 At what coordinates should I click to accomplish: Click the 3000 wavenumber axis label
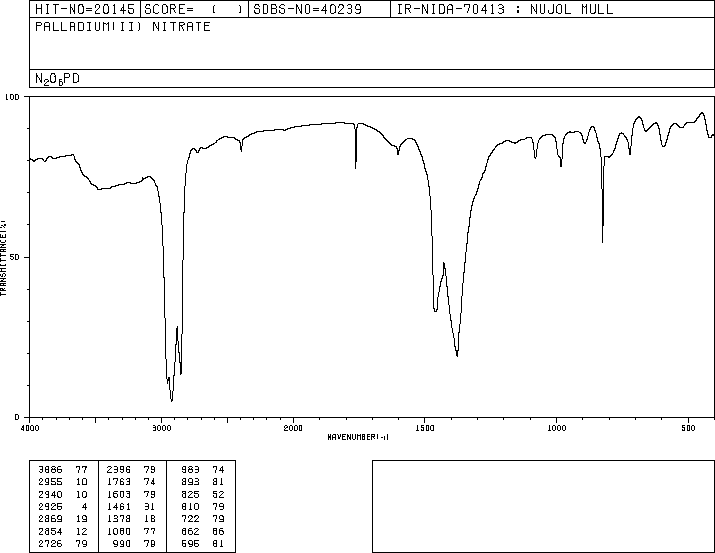click(161, 428)
